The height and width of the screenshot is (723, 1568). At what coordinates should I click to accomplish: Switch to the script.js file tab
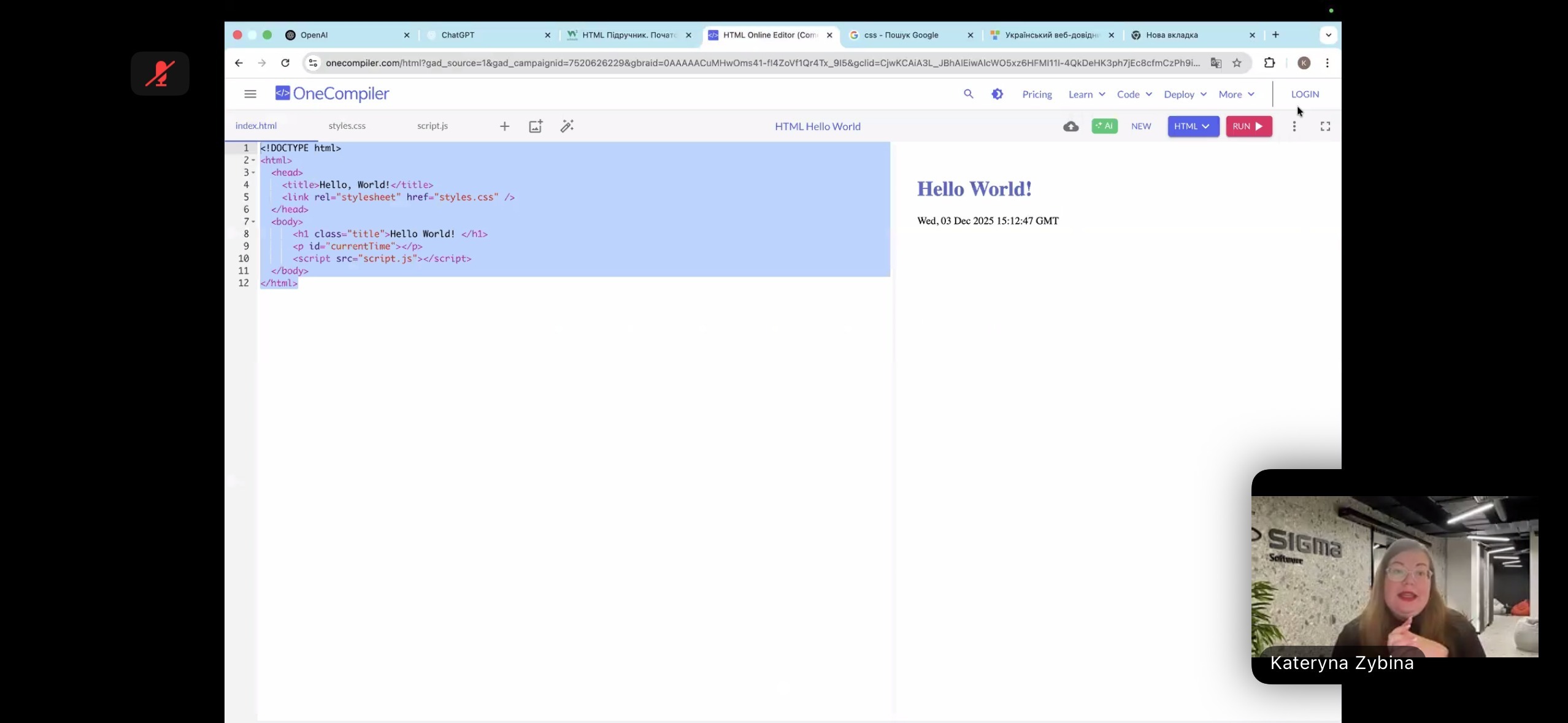coord(432,126)
